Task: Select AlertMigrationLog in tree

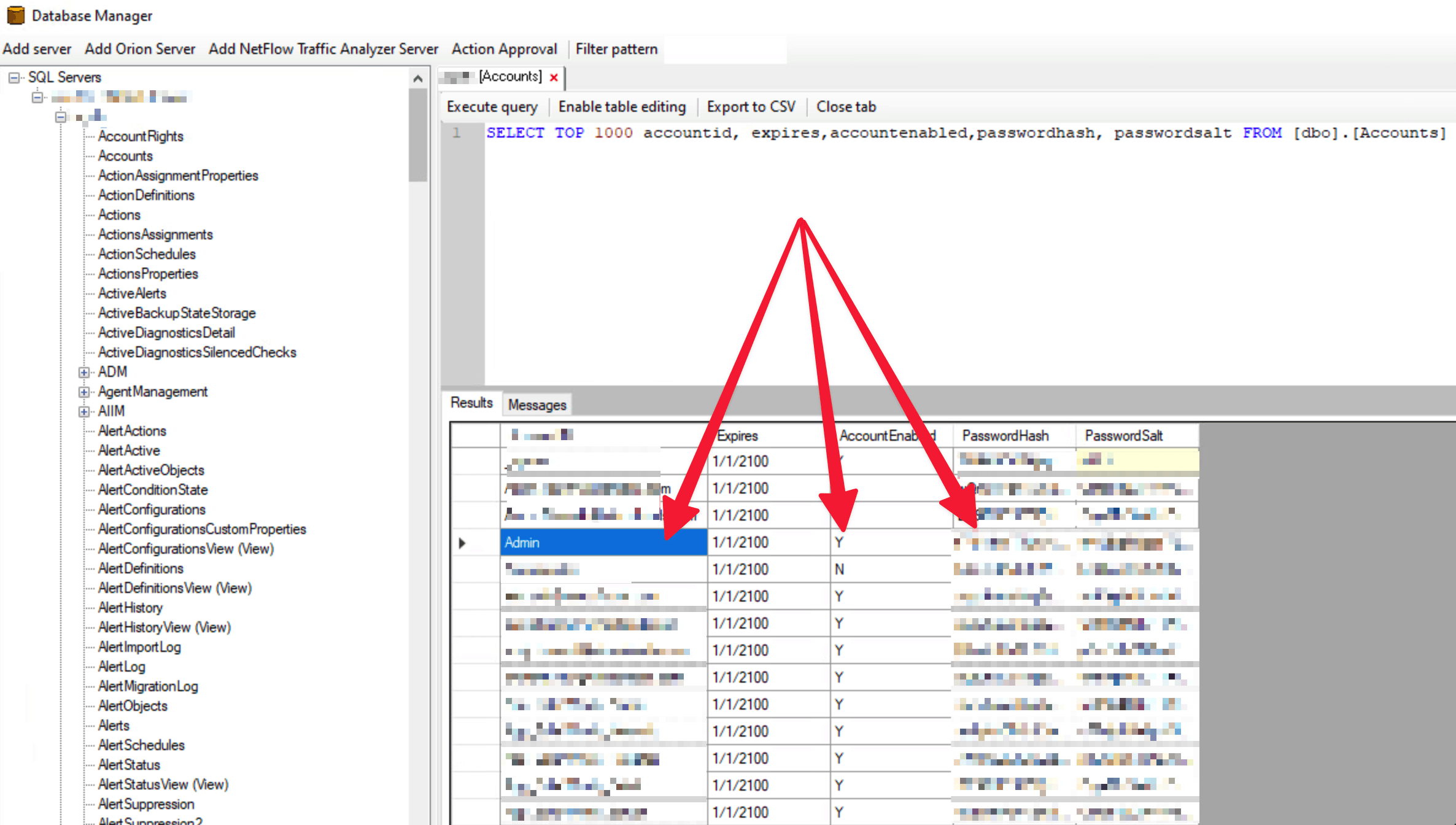Action: [x=148, y=686]
